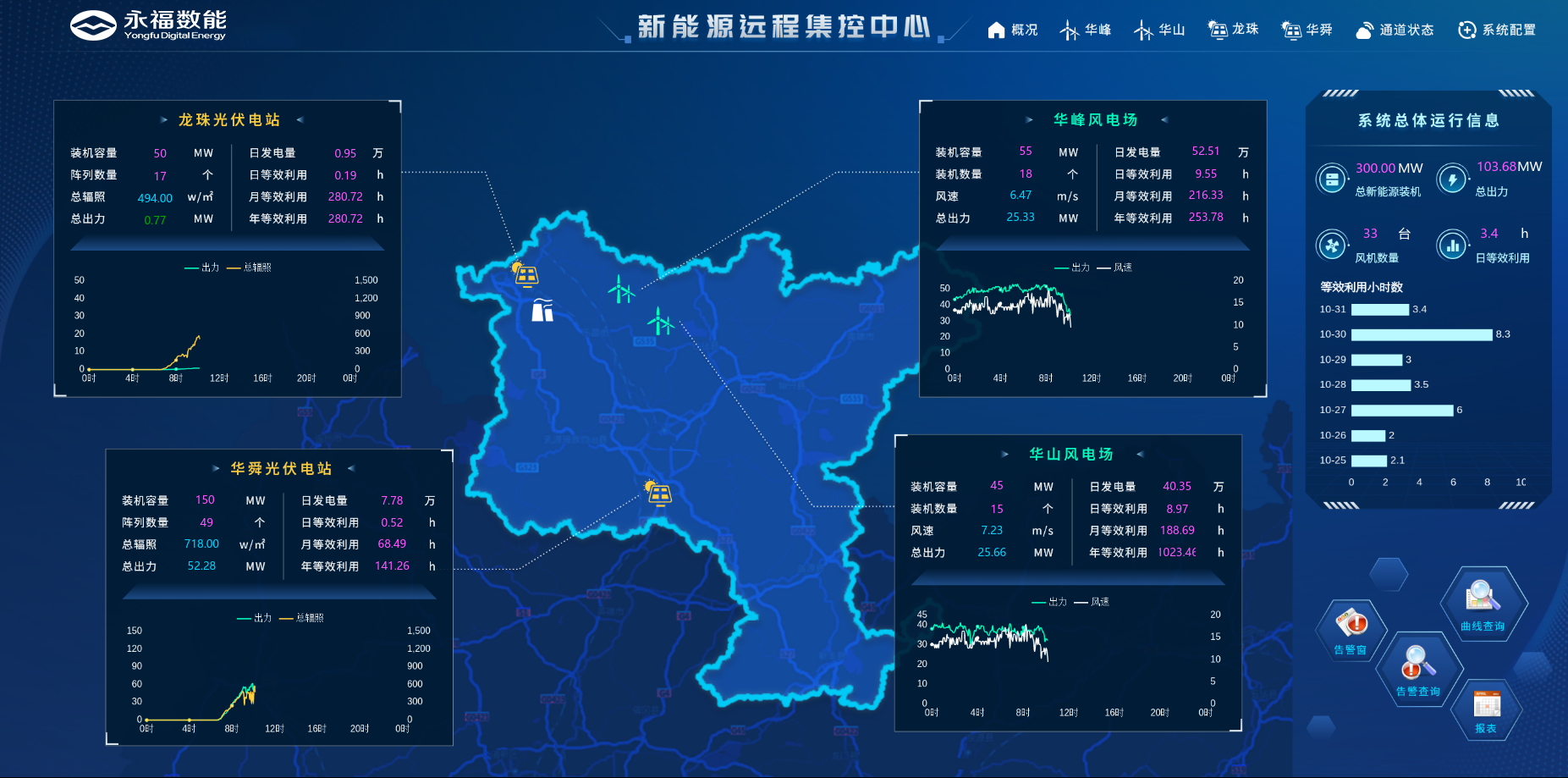
Task: Click the 风机数量 fan icon in system info
Action: click(1331, 246)
